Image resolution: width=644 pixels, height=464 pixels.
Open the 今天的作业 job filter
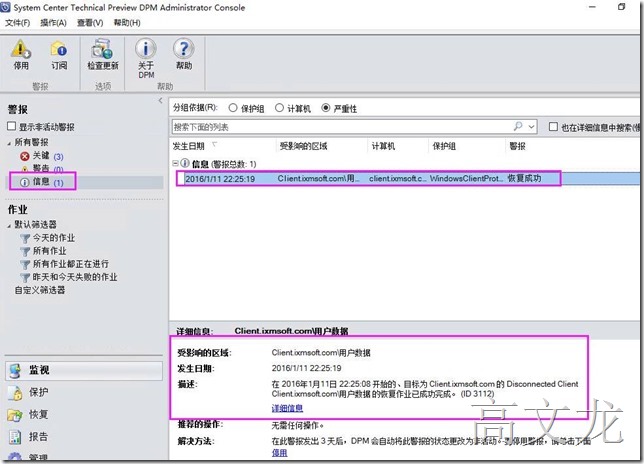(48, 238)
